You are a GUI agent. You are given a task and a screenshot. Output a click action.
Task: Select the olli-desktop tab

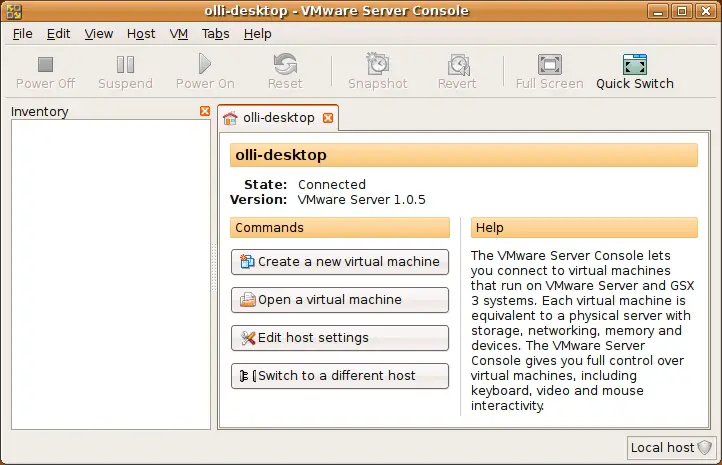click(279, 118)
